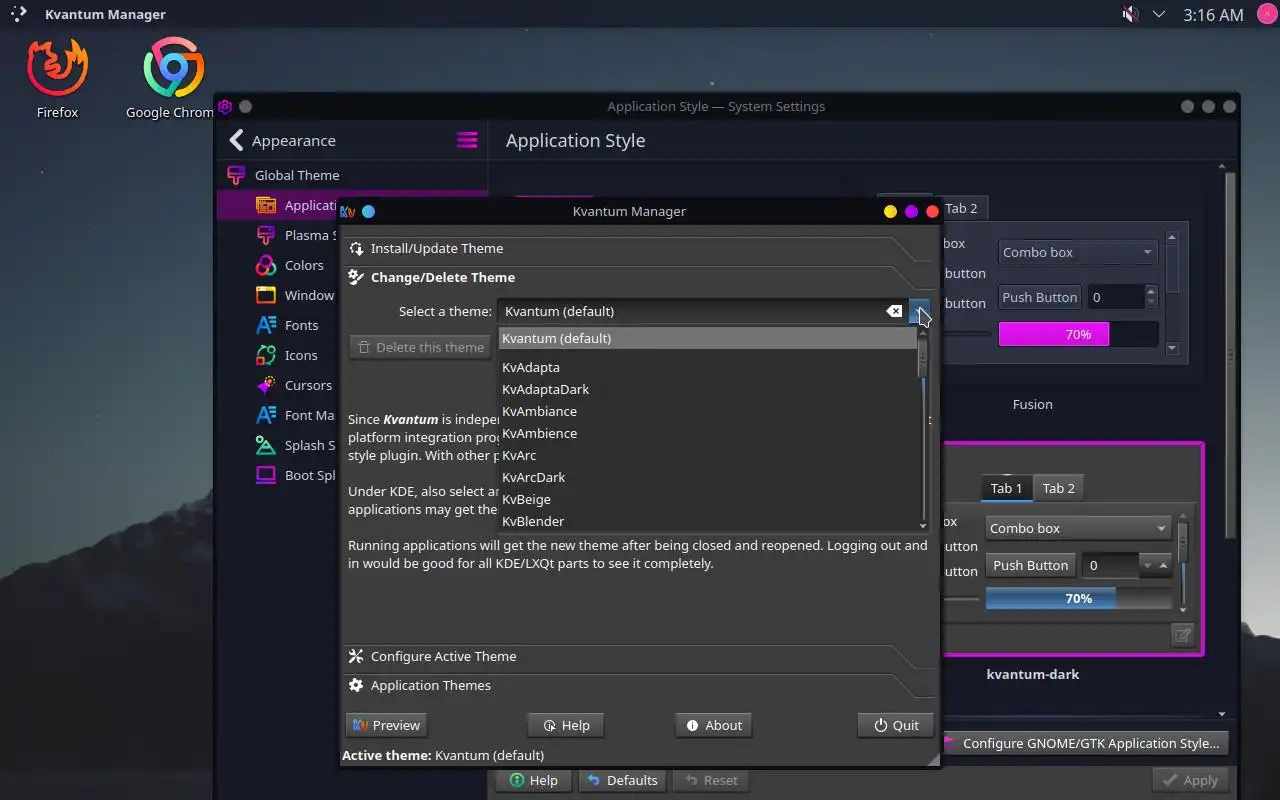Click spin box value in kvantum-dark preview
1280x800 pixels.
[x=1110, y=565]
